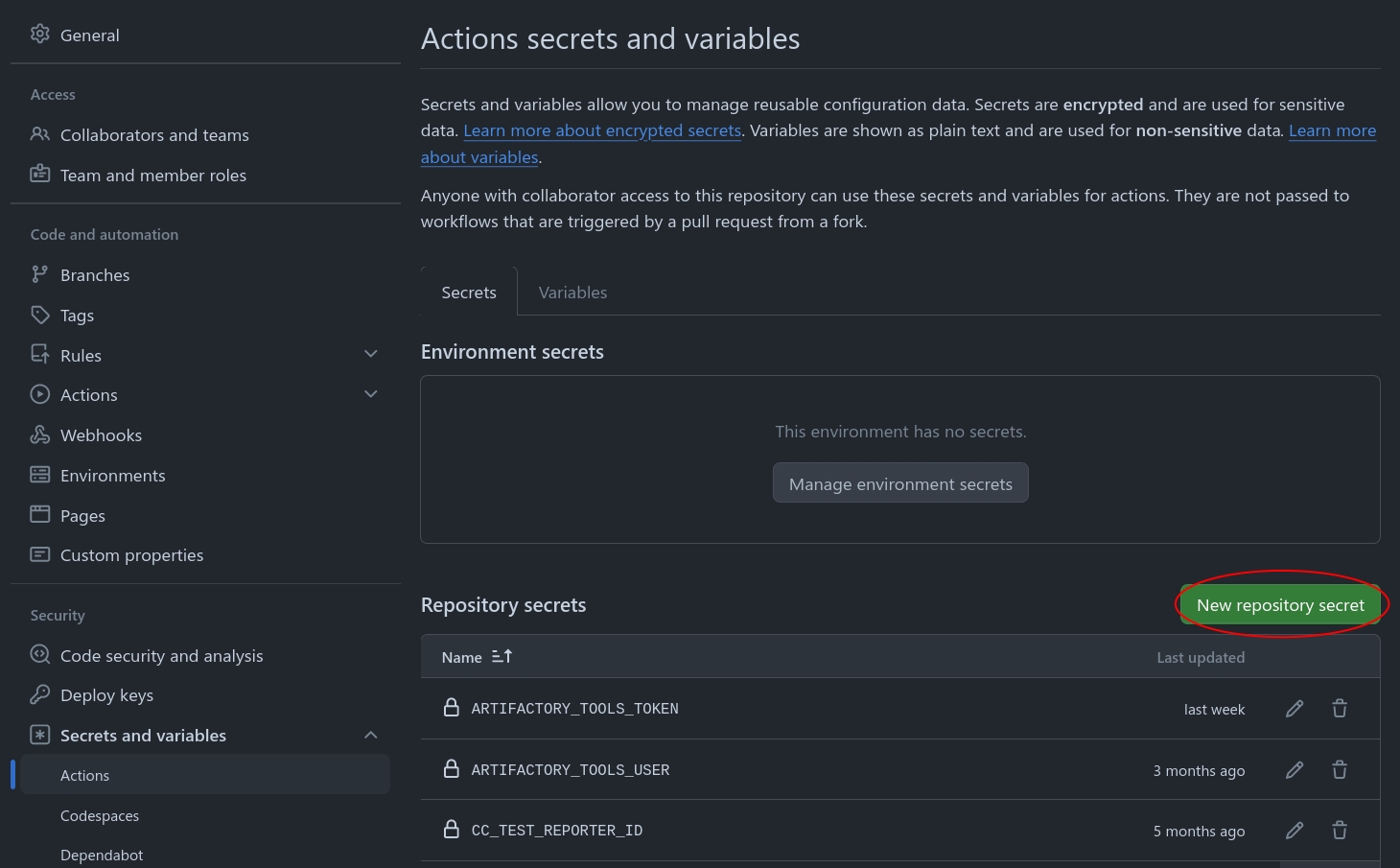
Task: Click the New repository secret button
Action: pyautogui.click(x=1279, y=605)
